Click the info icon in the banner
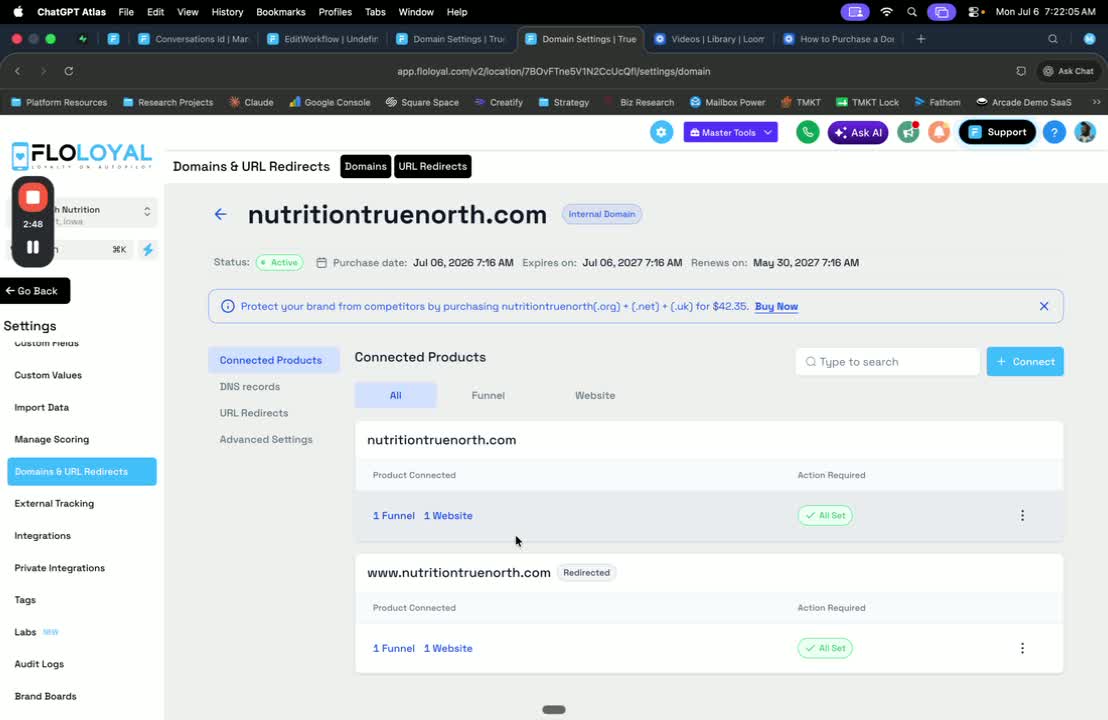Screen dimensions: 1108x720 point(228,306)
